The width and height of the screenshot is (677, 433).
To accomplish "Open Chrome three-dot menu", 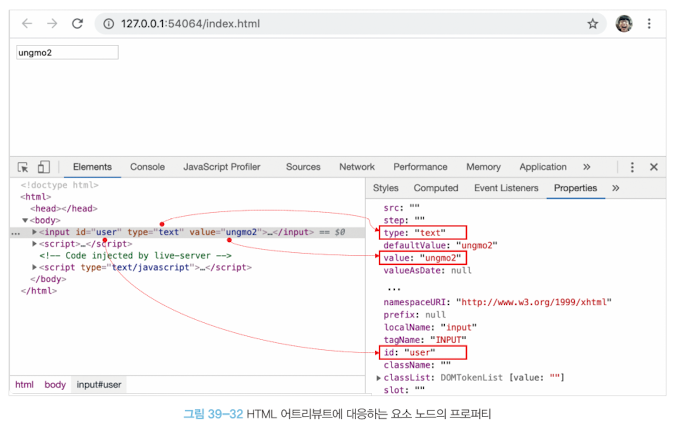I will (649, 24).
